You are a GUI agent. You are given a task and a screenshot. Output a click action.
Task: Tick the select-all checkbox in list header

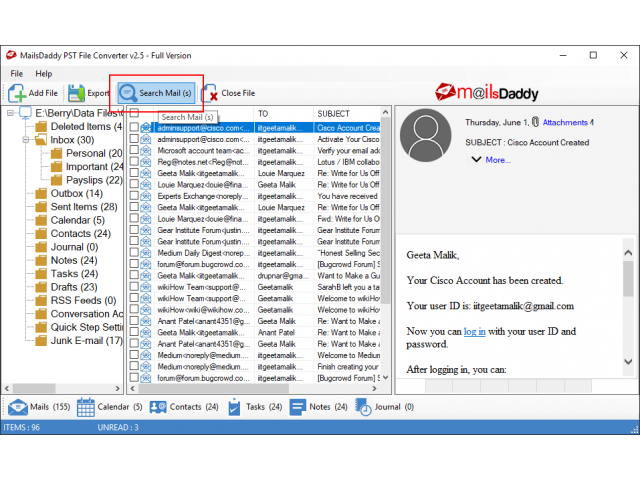134,113
